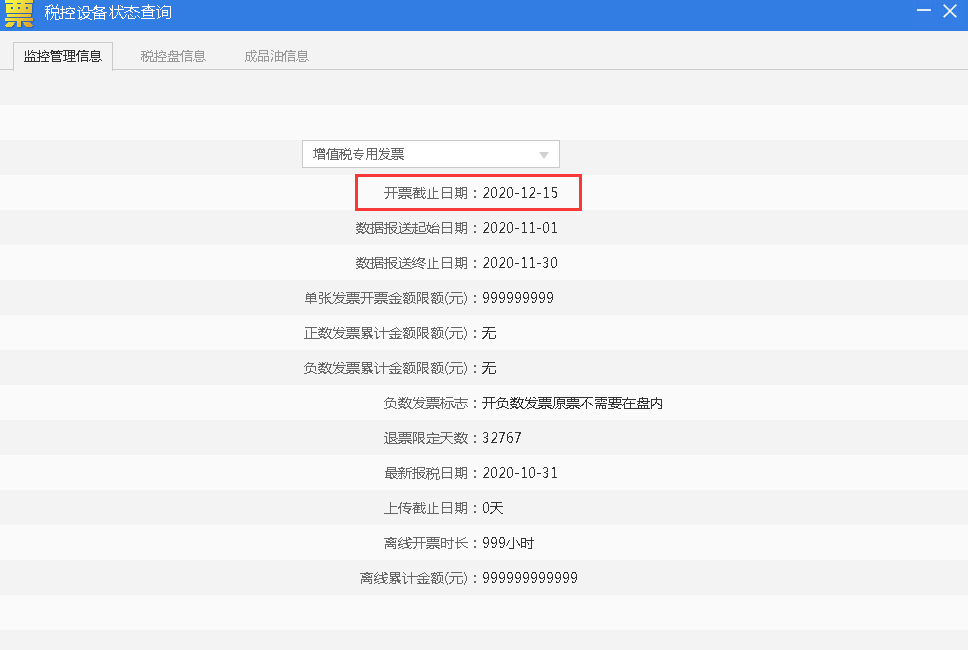The image size is (968, 650).
Task: Click the 数据报送终止日期 entry
Action: click(460, 262)
